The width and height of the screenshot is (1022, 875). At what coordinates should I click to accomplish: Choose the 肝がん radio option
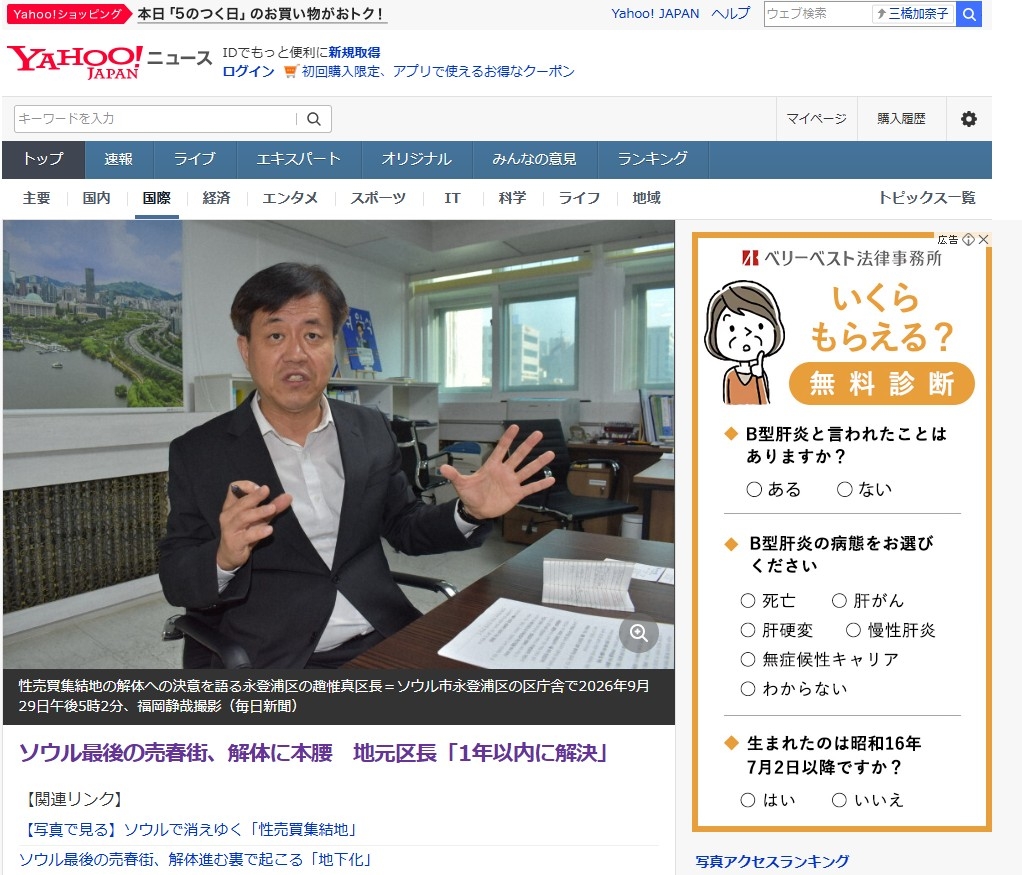click(840, 601)
